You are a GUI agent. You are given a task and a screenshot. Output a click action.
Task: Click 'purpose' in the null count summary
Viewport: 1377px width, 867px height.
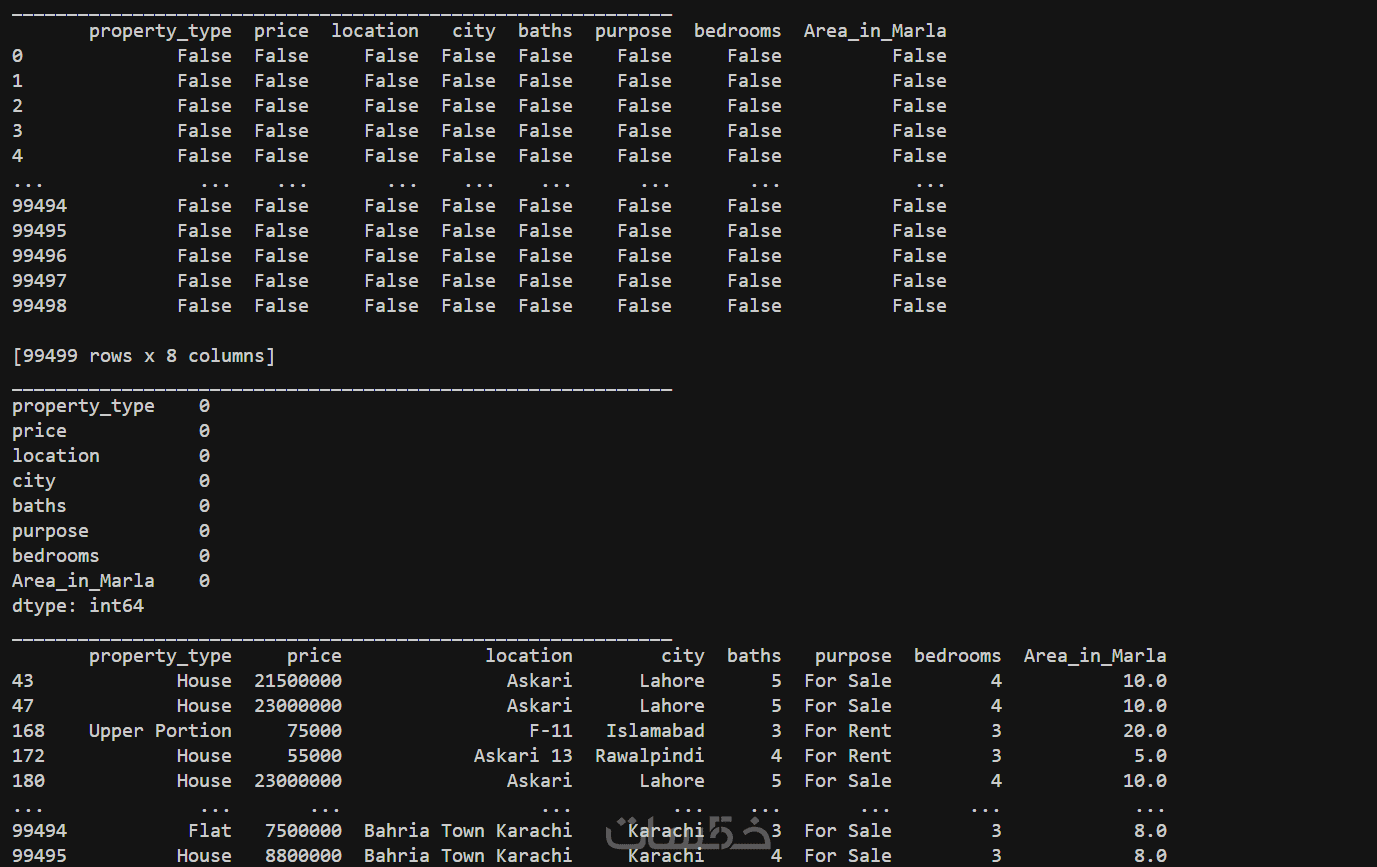[x=50, y=531]
